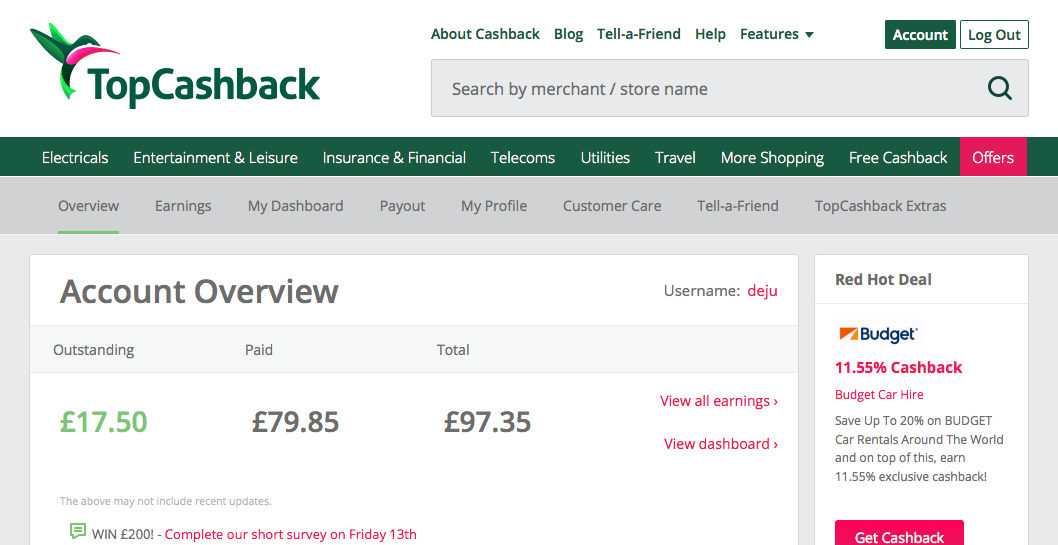Open Entertainment & Leisure category
1058x545 pixels.
point(215,157)
